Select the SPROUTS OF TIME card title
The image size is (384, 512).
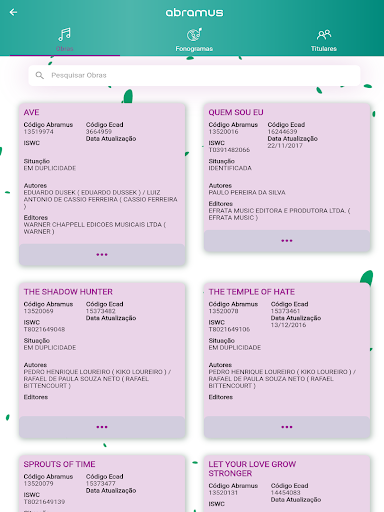(x=59, y=464)
